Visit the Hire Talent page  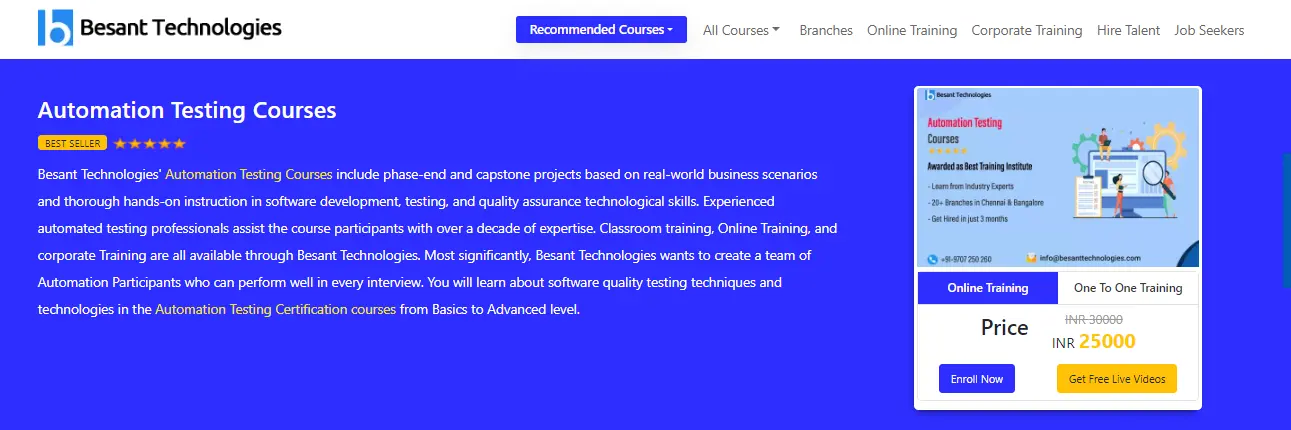pos(1129,30)
